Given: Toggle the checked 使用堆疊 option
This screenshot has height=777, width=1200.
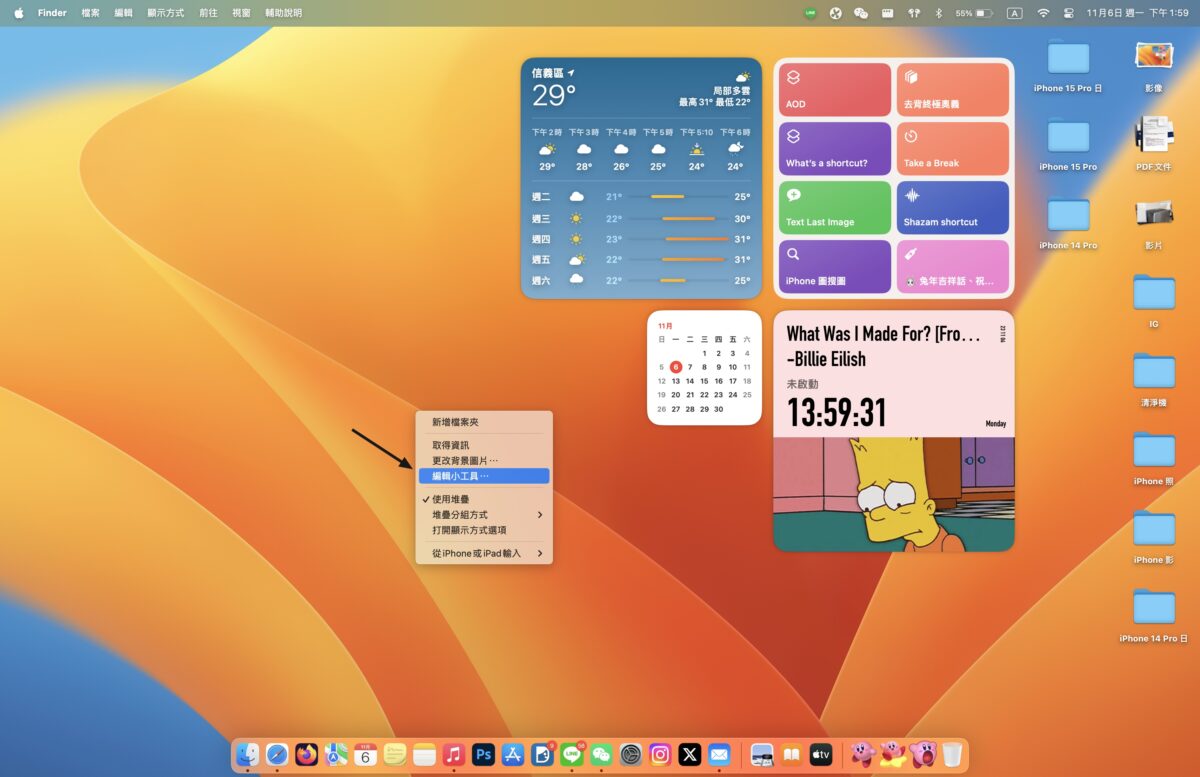Looking at the screenshot, I should (484, 499).
